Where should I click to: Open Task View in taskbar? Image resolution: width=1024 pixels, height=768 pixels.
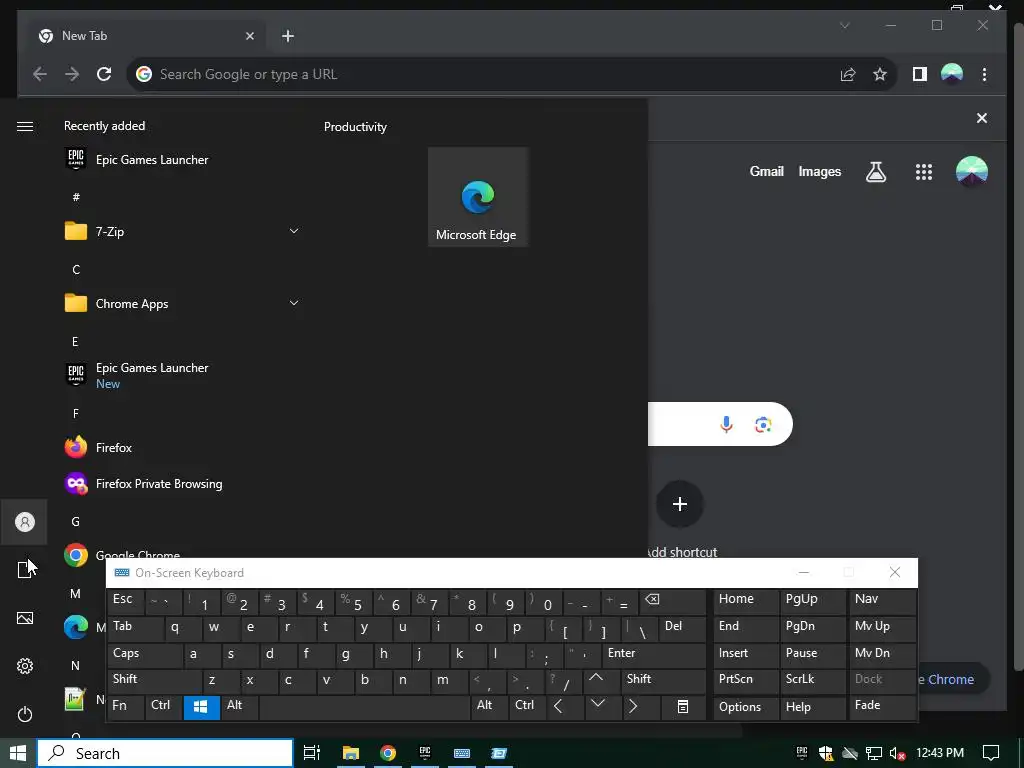(x=312, y=753)
